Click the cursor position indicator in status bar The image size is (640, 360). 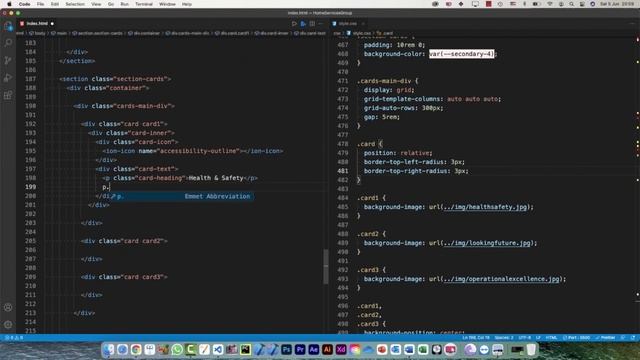coord(476,338)
